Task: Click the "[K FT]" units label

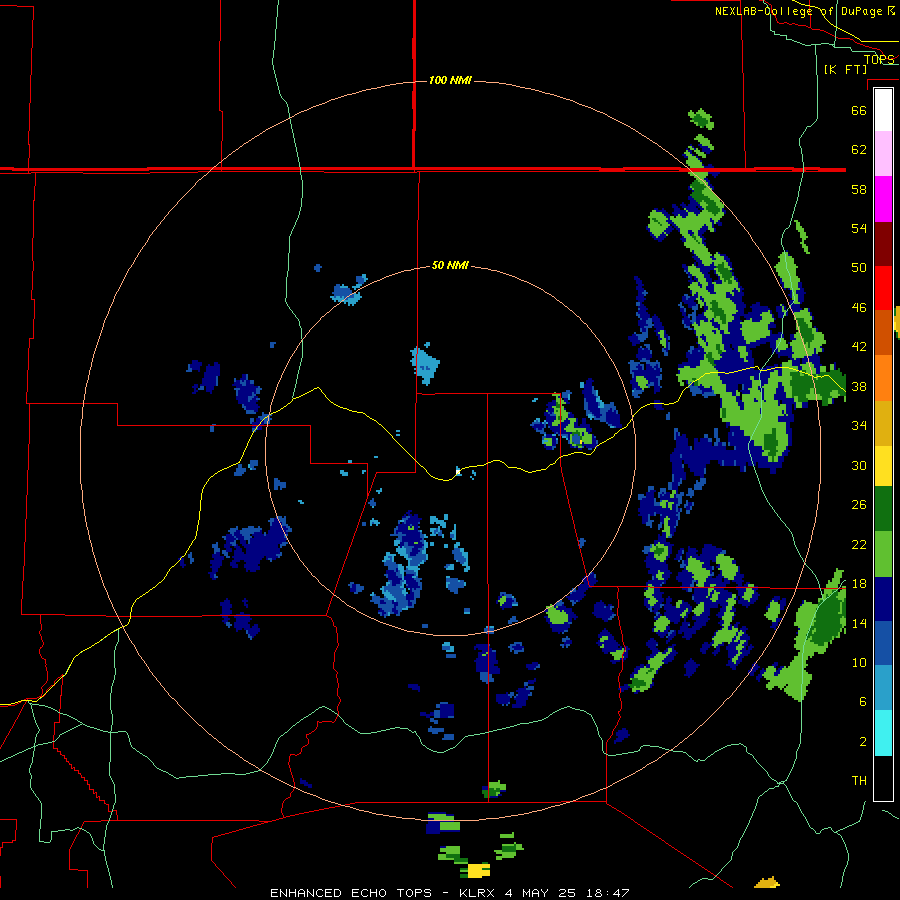Action: pyautogui.click(x=846, y=69)
